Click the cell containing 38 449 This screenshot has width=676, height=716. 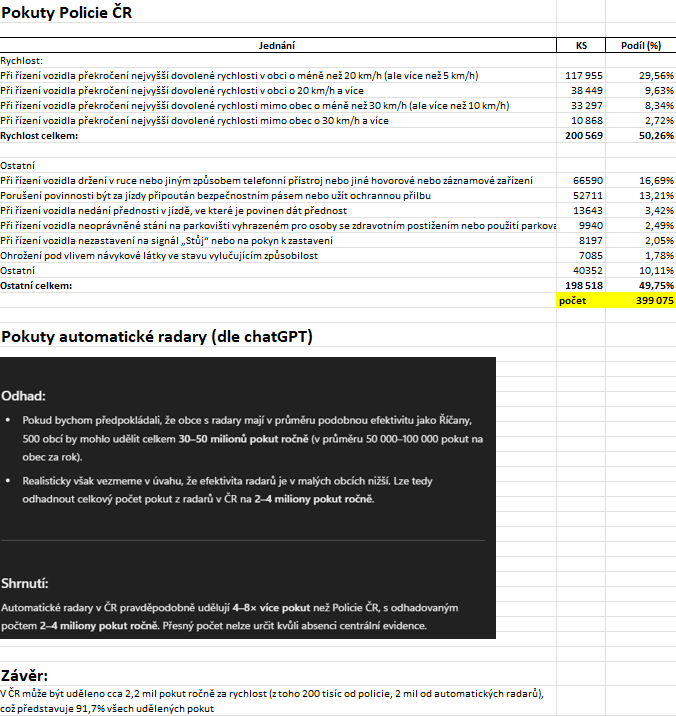581,90
